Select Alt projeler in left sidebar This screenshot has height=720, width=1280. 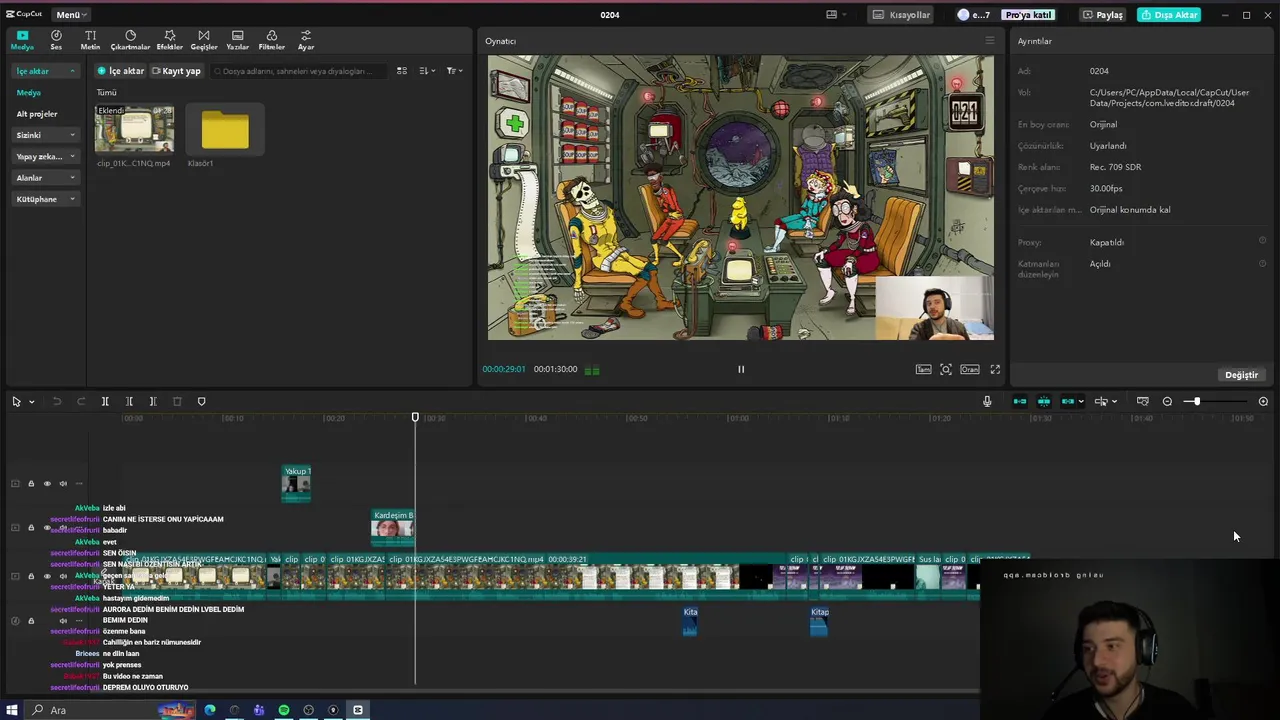click(x=37, y=114)
